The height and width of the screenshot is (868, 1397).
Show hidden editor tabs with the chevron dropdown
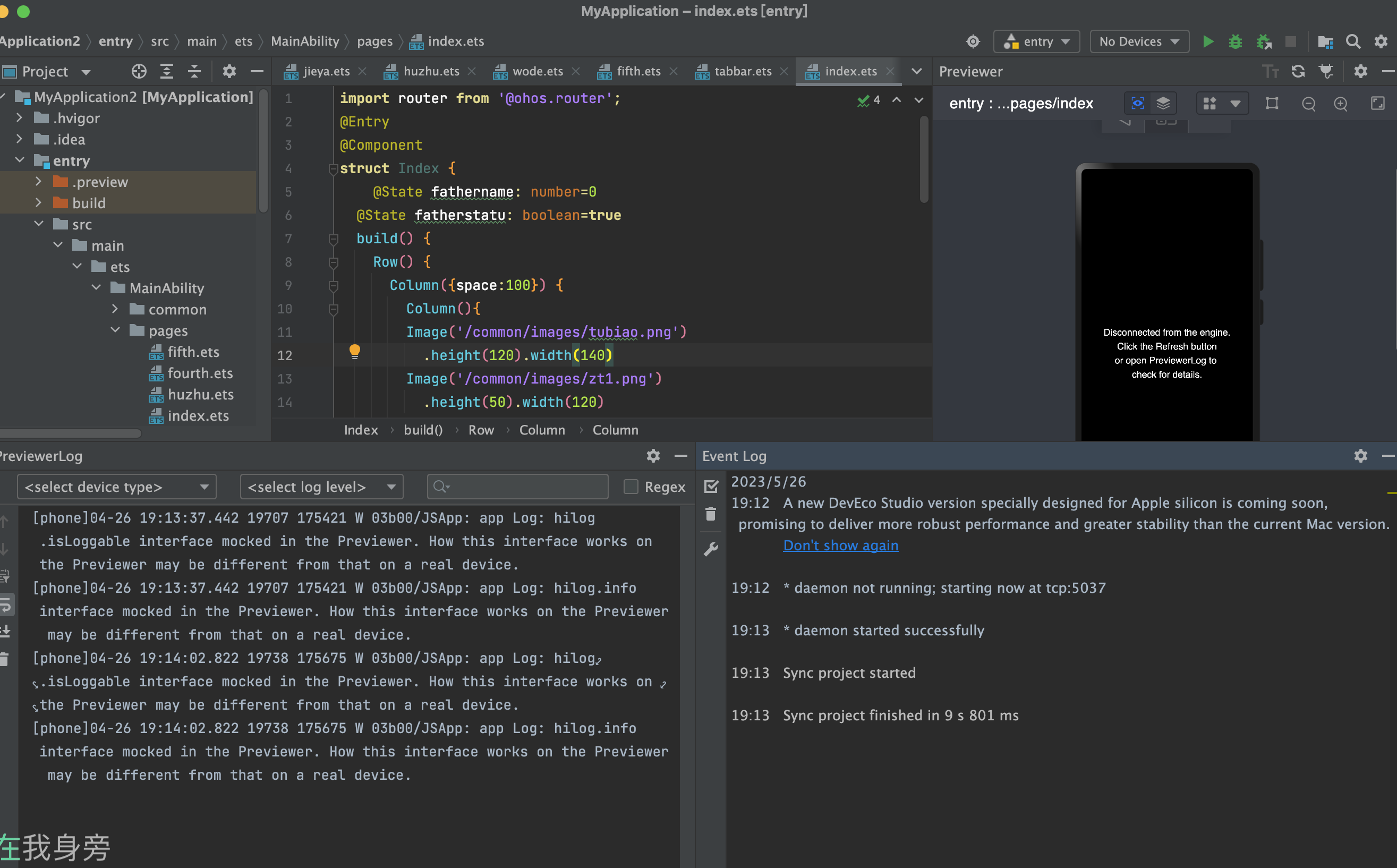tap(917, 71)
